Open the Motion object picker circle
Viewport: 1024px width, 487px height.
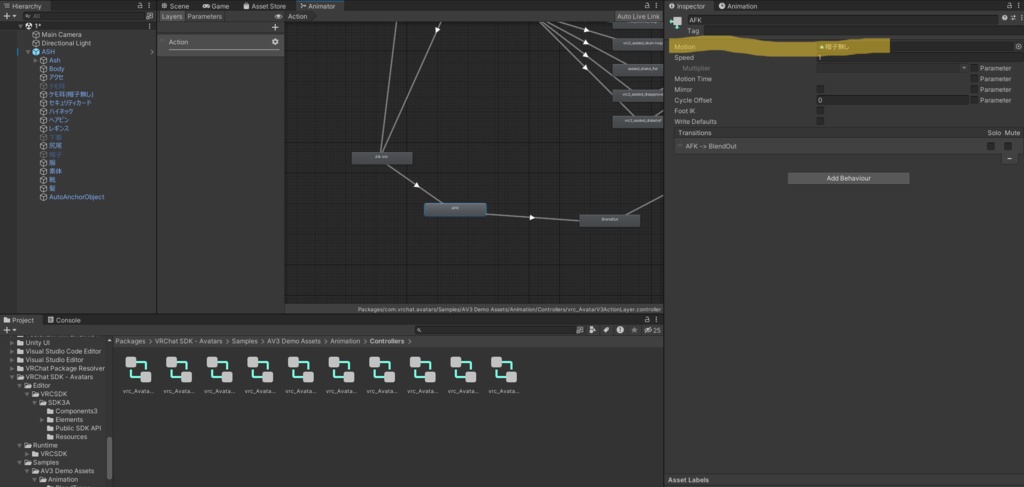click(1017, 47)
